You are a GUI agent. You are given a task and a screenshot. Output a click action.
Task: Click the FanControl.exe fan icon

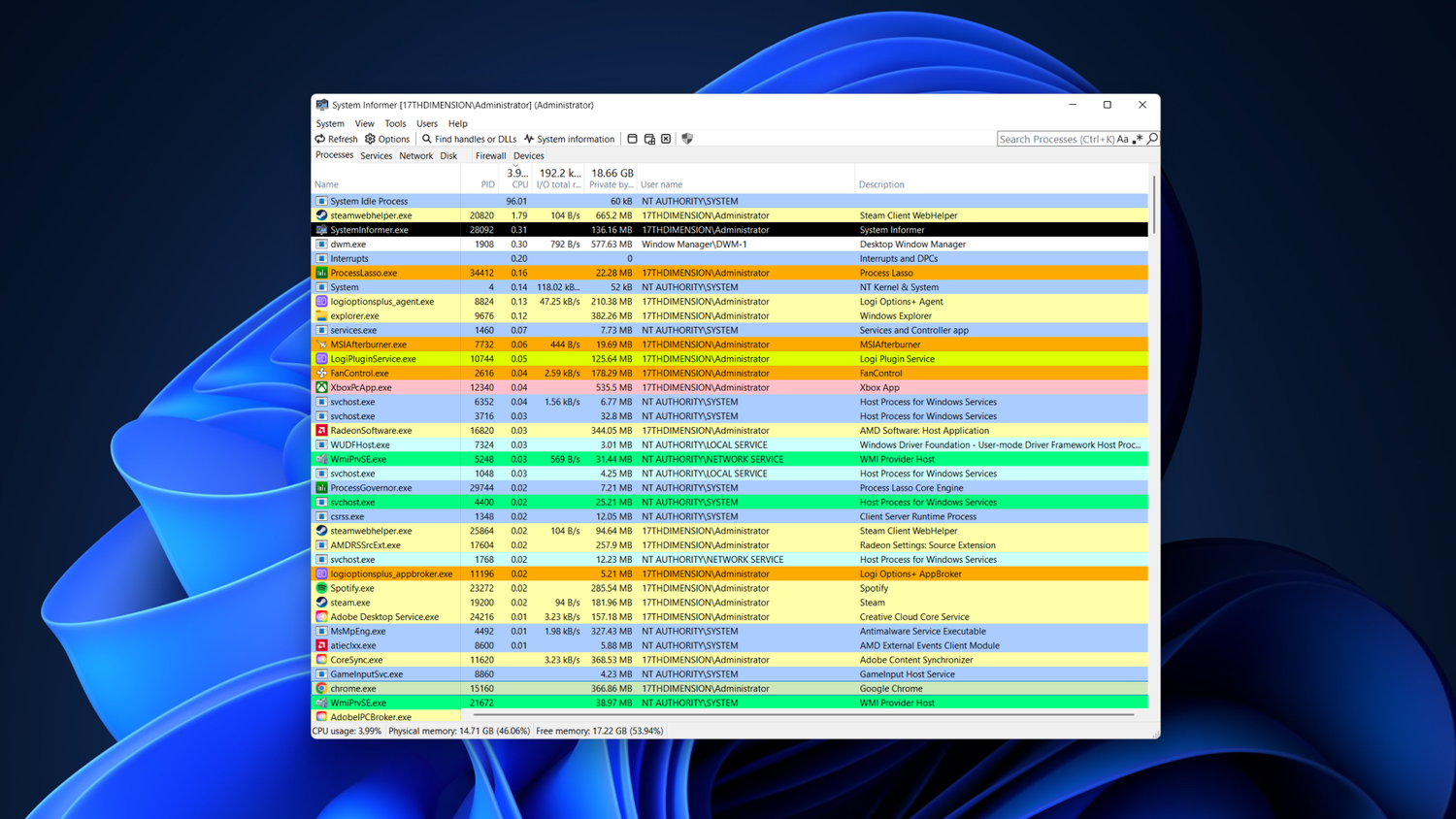(321, 373)
